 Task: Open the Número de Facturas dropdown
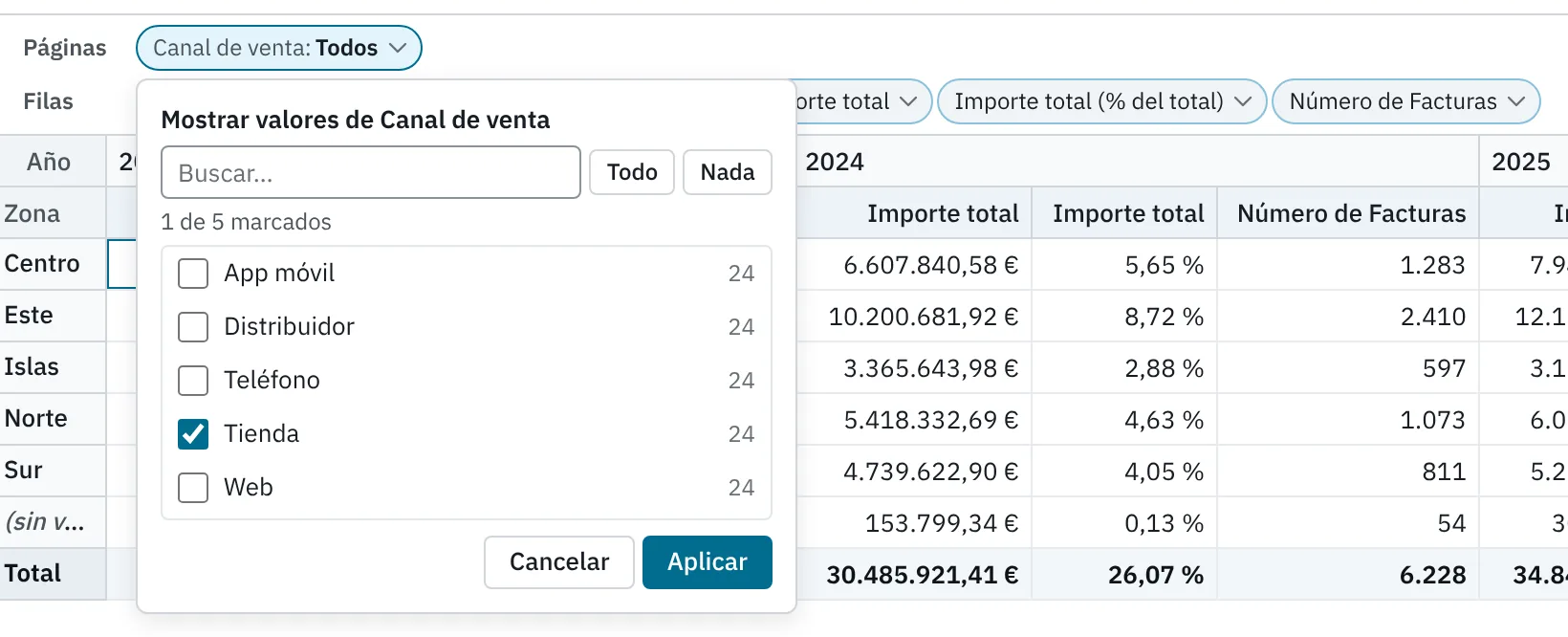tap(1406, 101)
